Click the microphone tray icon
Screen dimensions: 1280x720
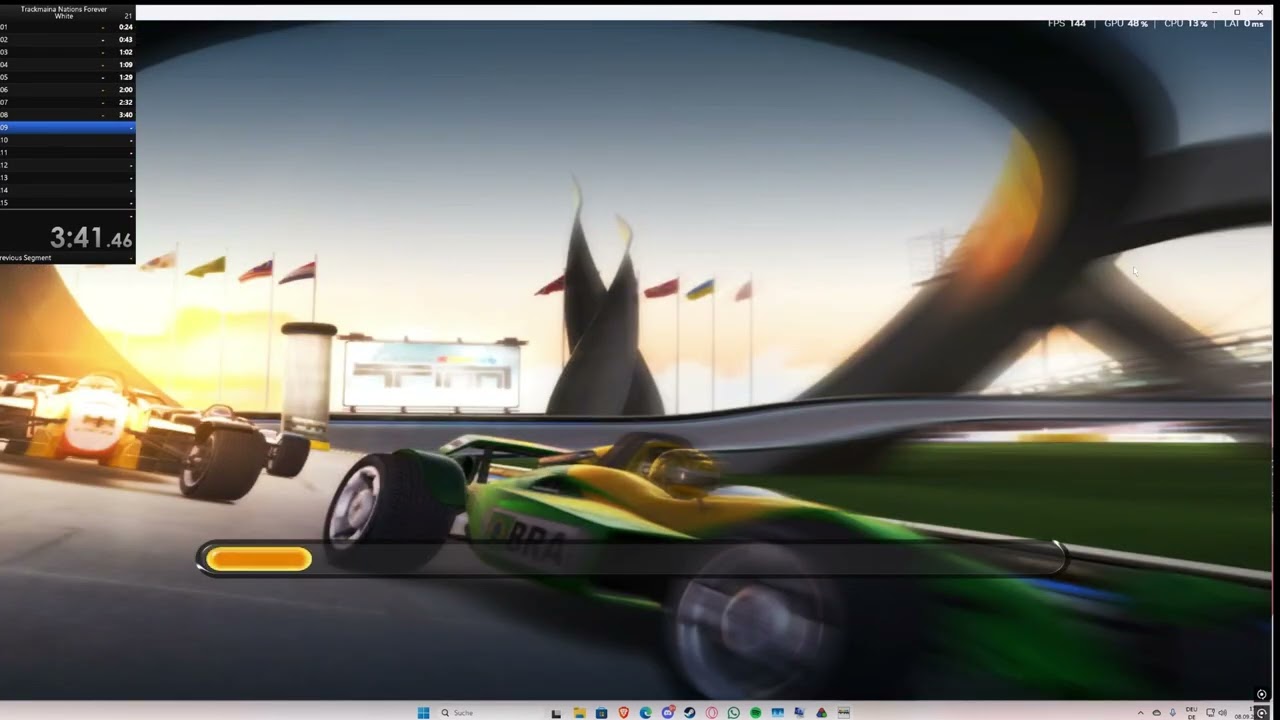1173,713
